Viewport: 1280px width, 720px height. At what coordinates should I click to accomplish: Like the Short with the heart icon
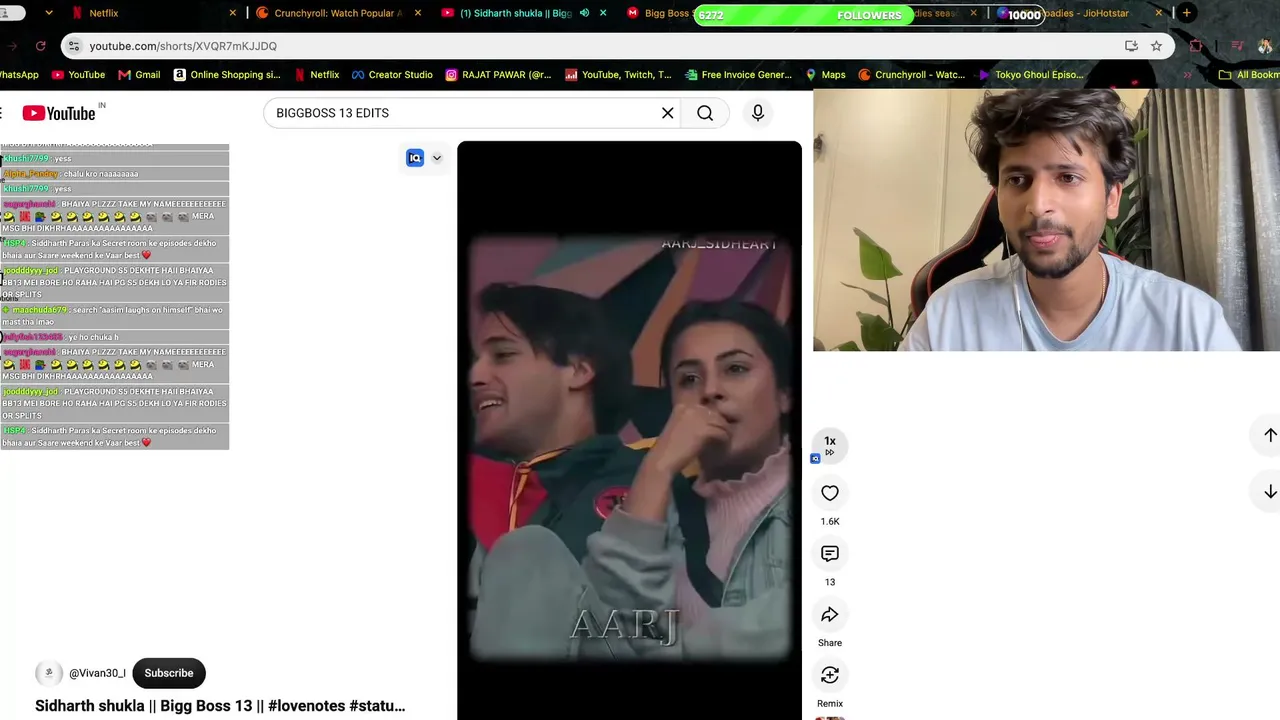click(830, 493)
